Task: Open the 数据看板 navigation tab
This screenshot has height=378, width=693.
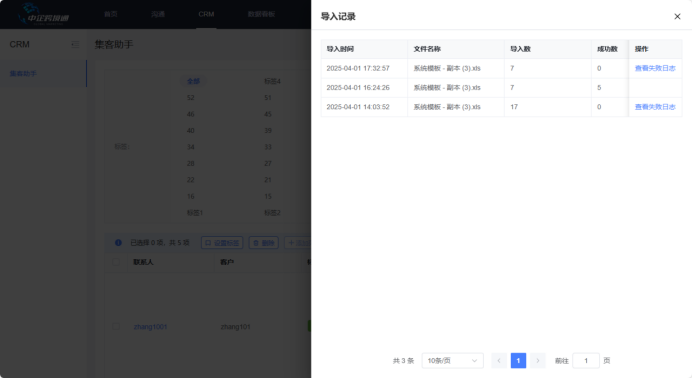Action: [262, 14]
